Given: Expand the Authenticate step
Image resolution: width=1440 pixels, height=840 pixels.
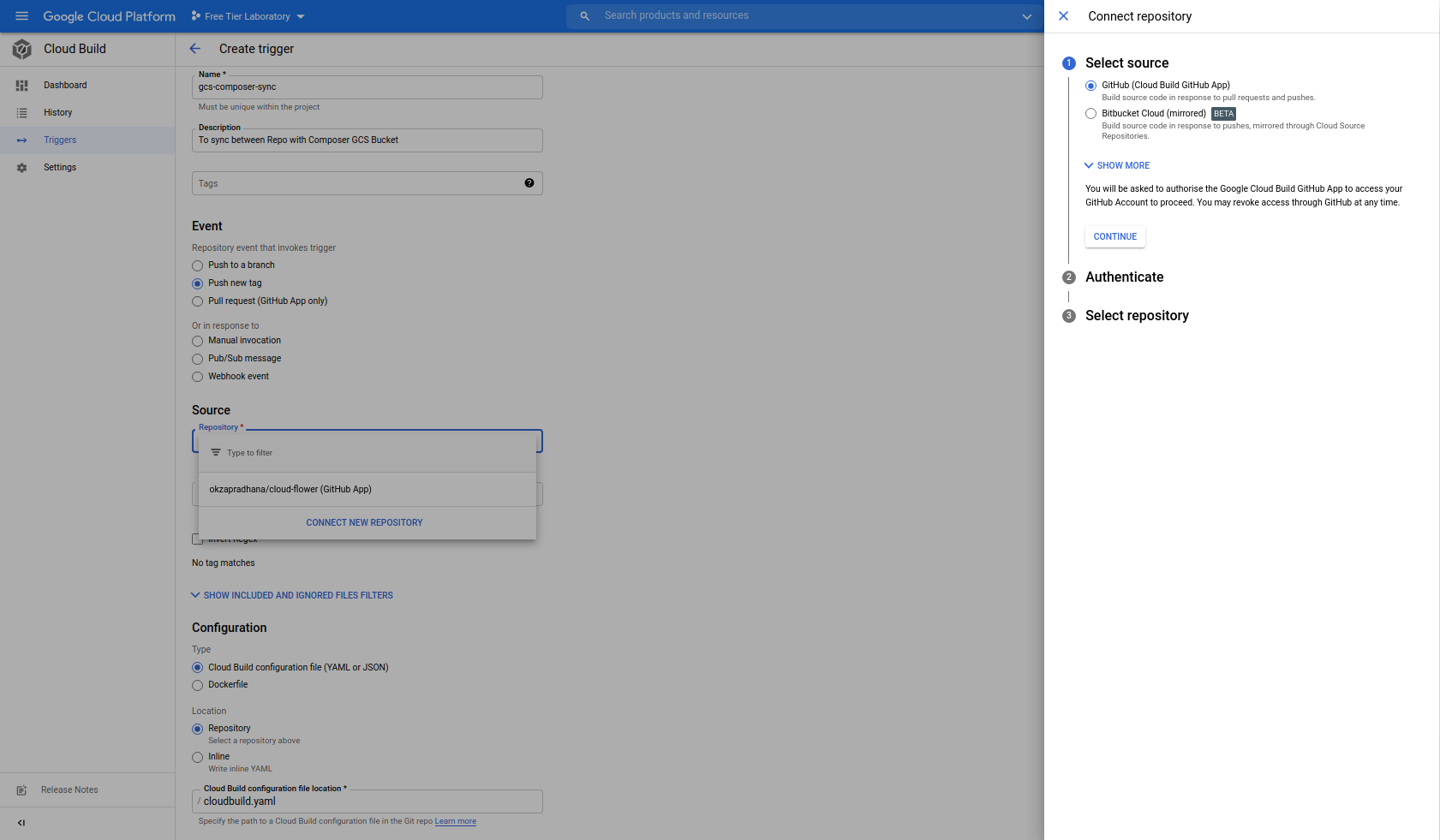Looking at the screenshot, I should point(1125,277).
